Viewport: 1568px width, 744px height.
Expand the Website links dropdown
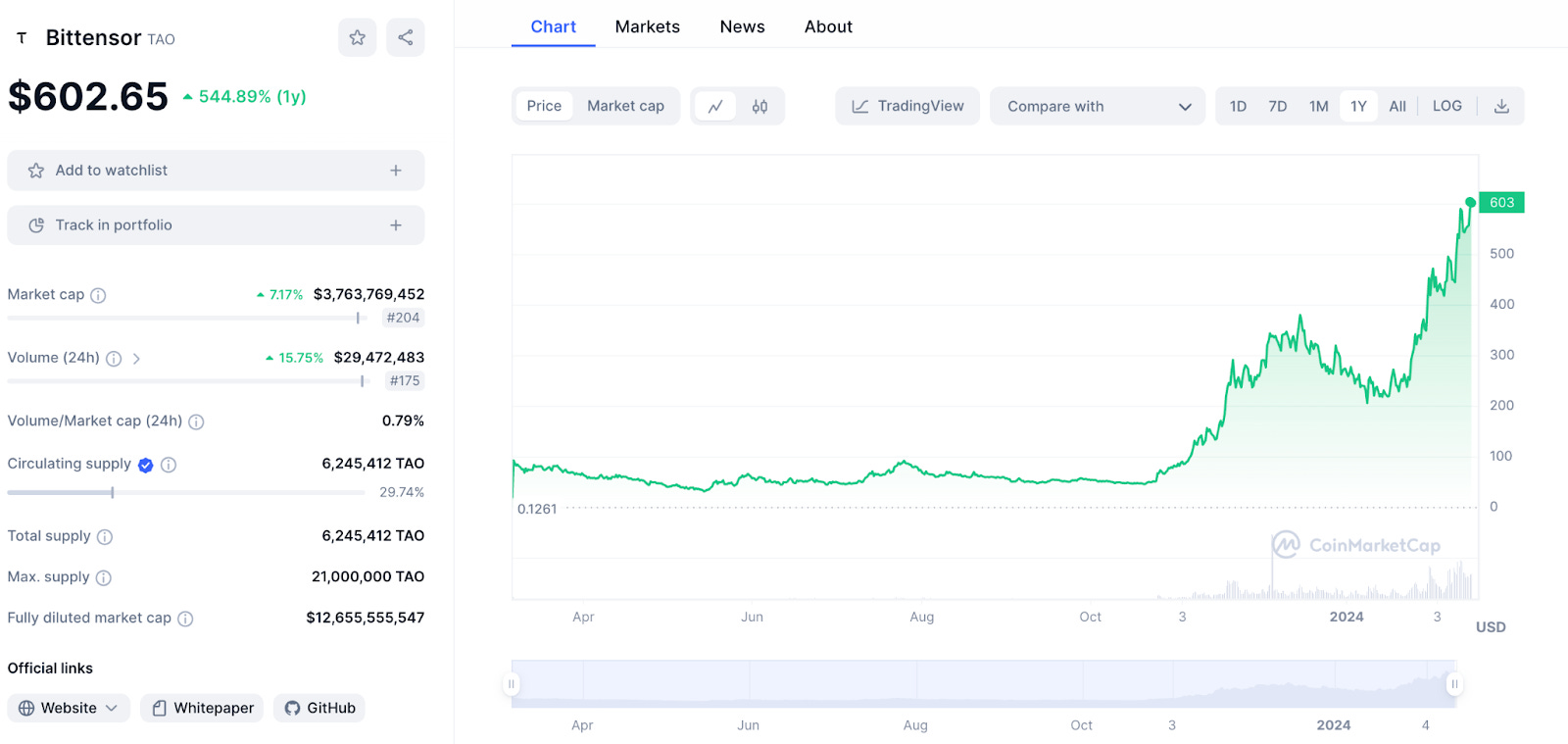[69, 708]
